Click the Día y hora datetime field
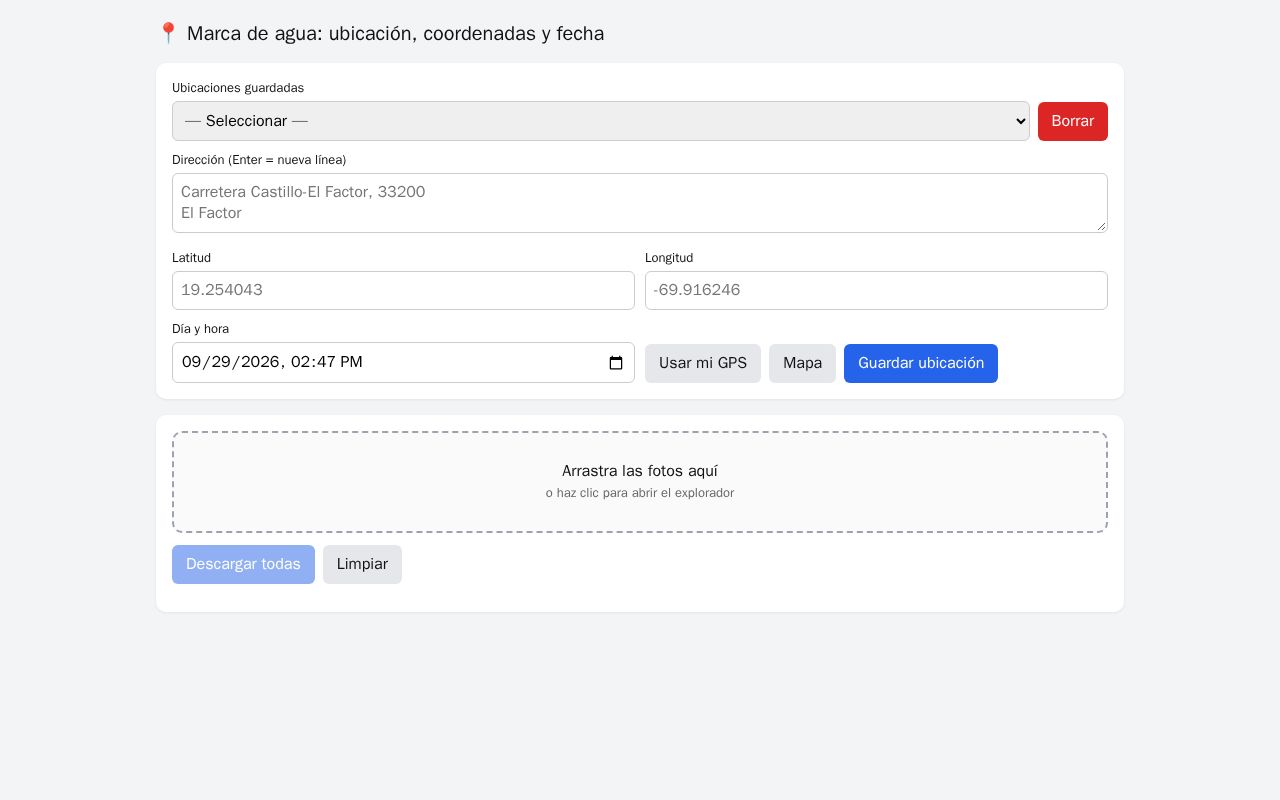This screenshot has height=800, width=1280. [403, 362]
